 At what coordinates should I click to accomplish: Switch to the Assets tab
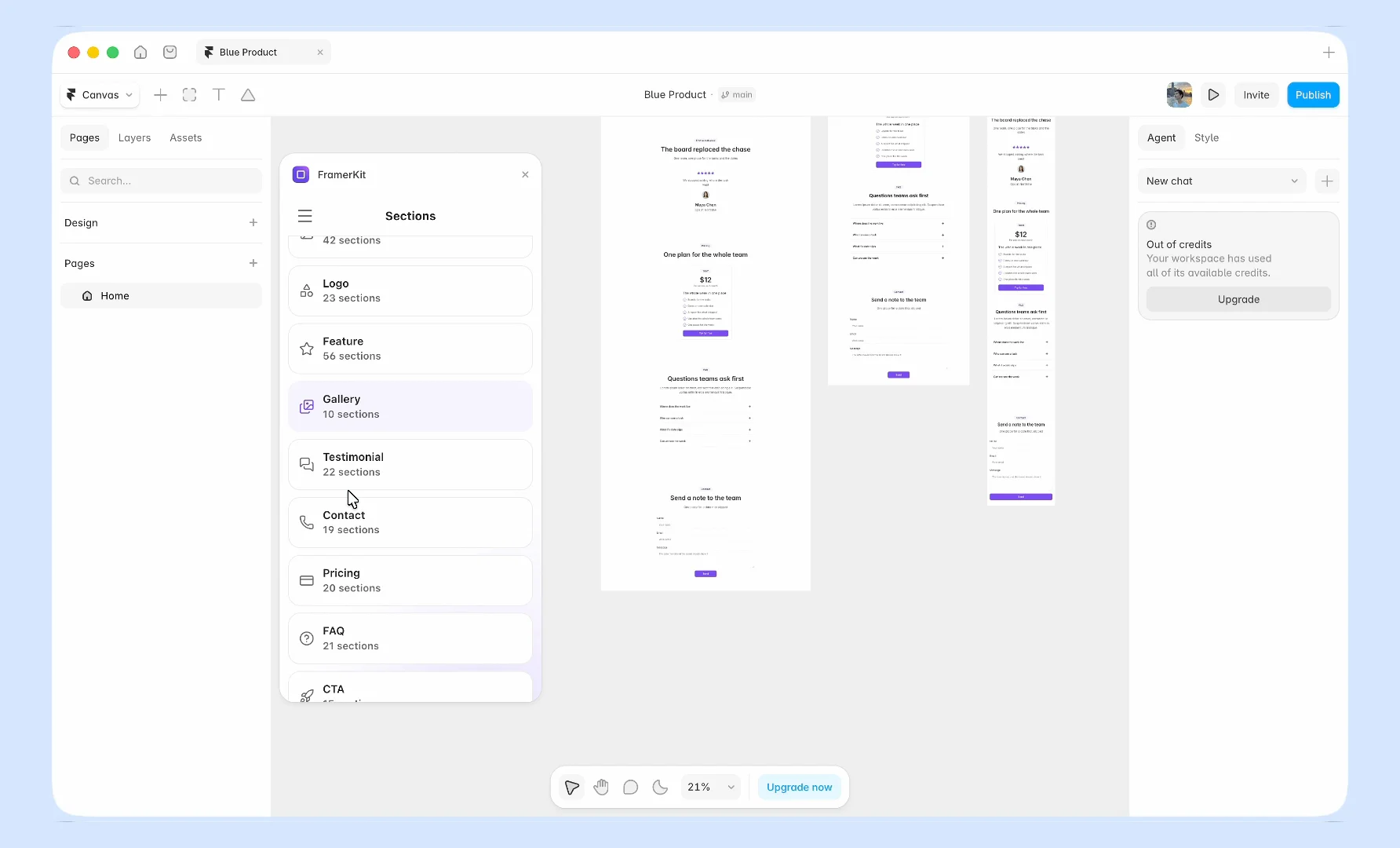click(x=186, y=137)
